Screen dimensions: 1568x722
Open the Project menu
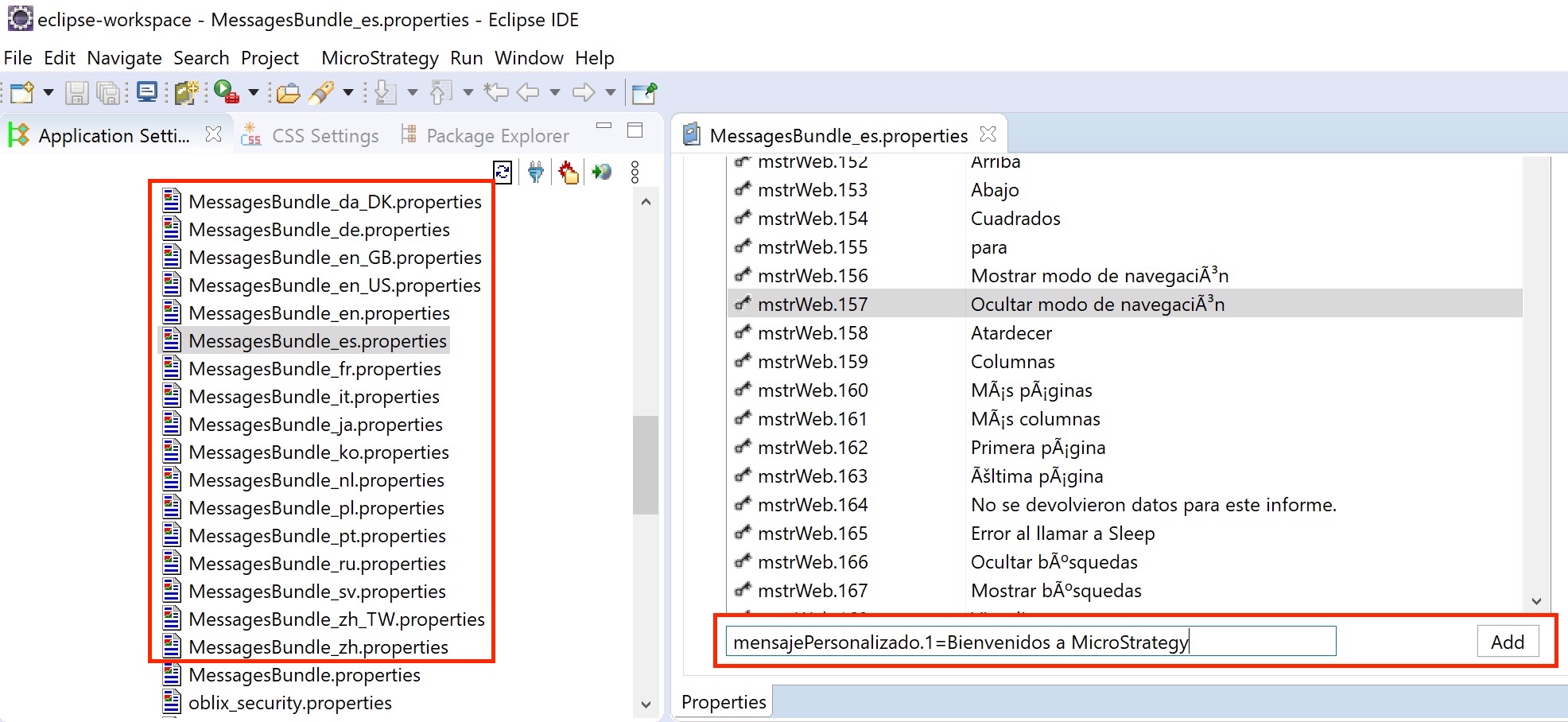(x=270, y=58)
